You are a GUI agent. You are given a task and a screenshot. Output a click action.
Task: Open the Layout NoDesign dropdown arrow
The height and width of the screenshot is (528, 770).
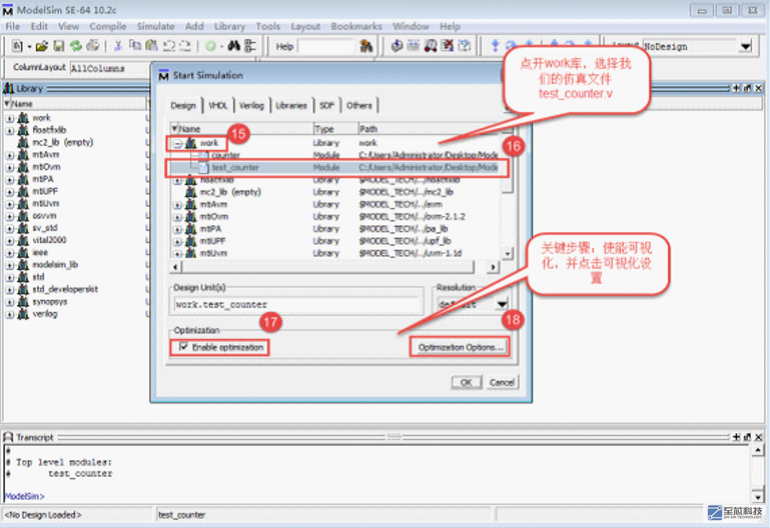tap(745, 47)
